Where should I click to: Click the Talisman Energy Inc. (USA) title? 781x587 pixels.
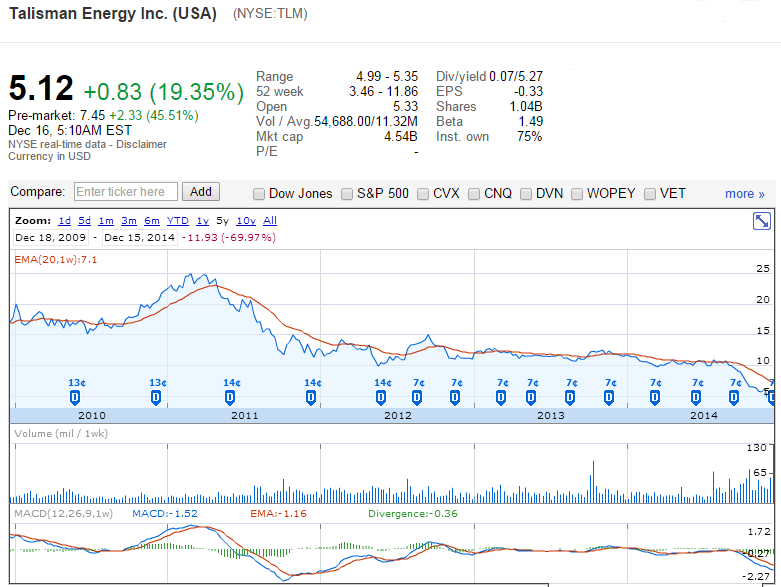click(113, 13)
